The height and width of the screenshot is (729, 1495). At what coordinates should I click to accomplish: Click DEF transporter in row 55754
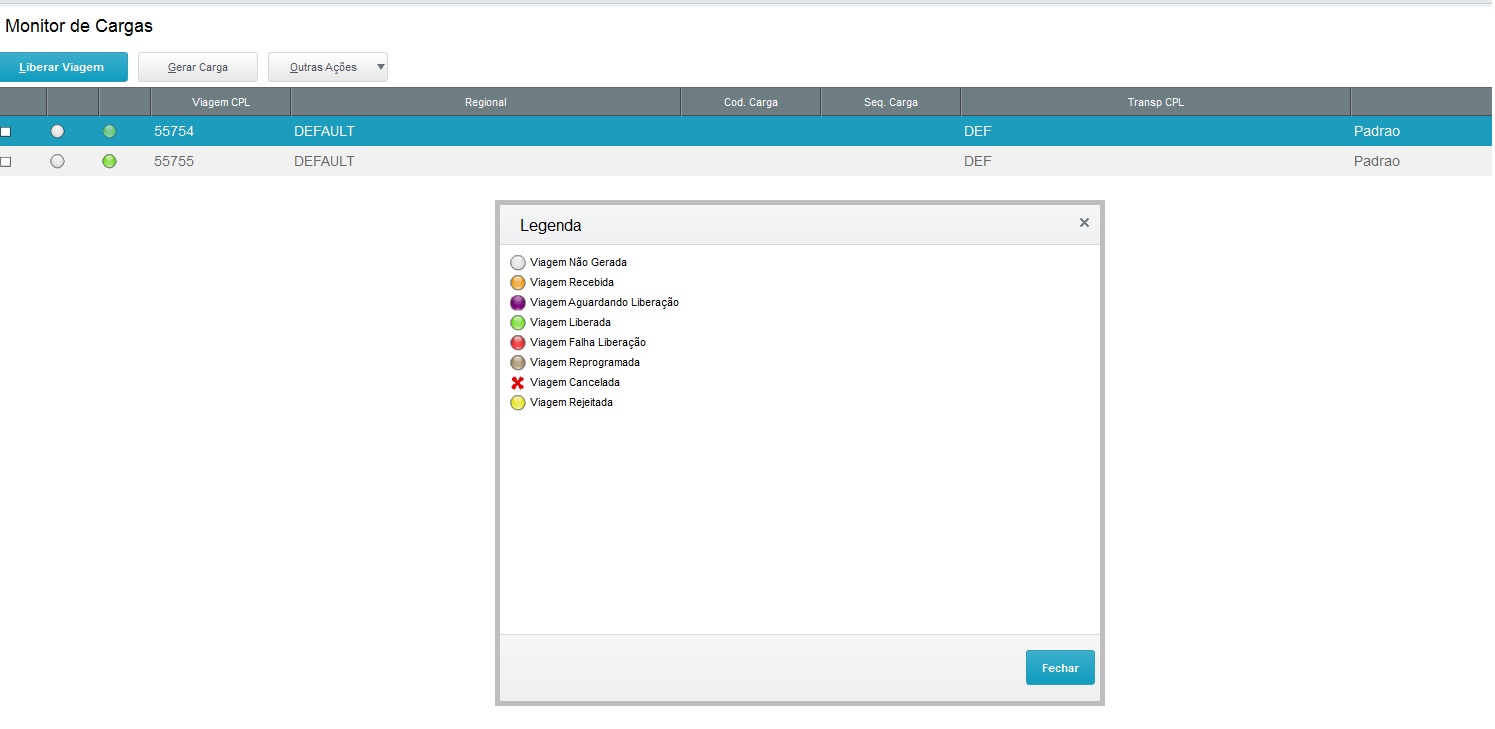978,131
